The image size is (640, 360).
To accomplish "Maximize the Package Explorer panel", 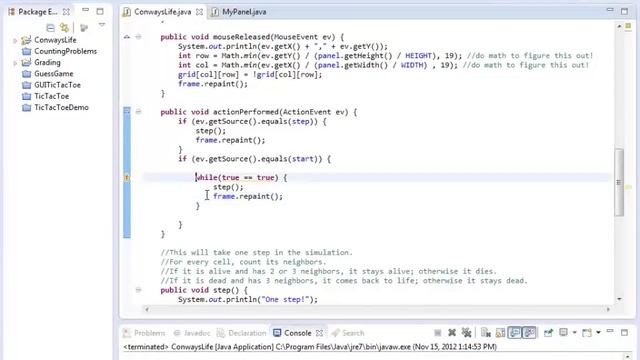I will tap(100, 11).
